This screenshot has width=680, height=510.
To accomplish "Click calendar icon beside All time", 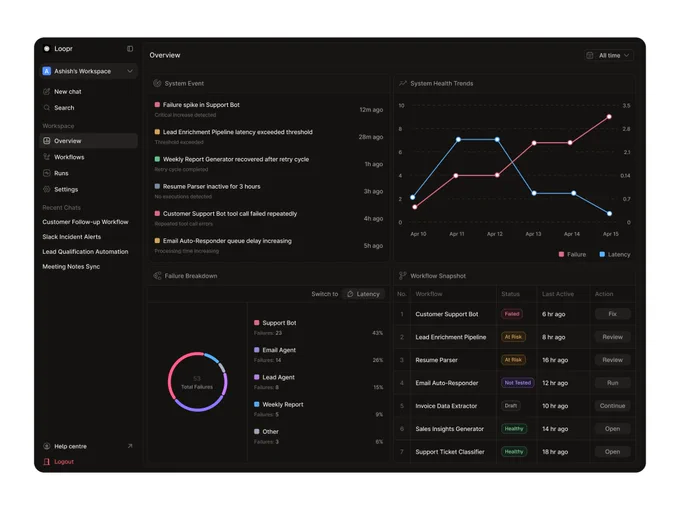I will [x=590, y=56].
